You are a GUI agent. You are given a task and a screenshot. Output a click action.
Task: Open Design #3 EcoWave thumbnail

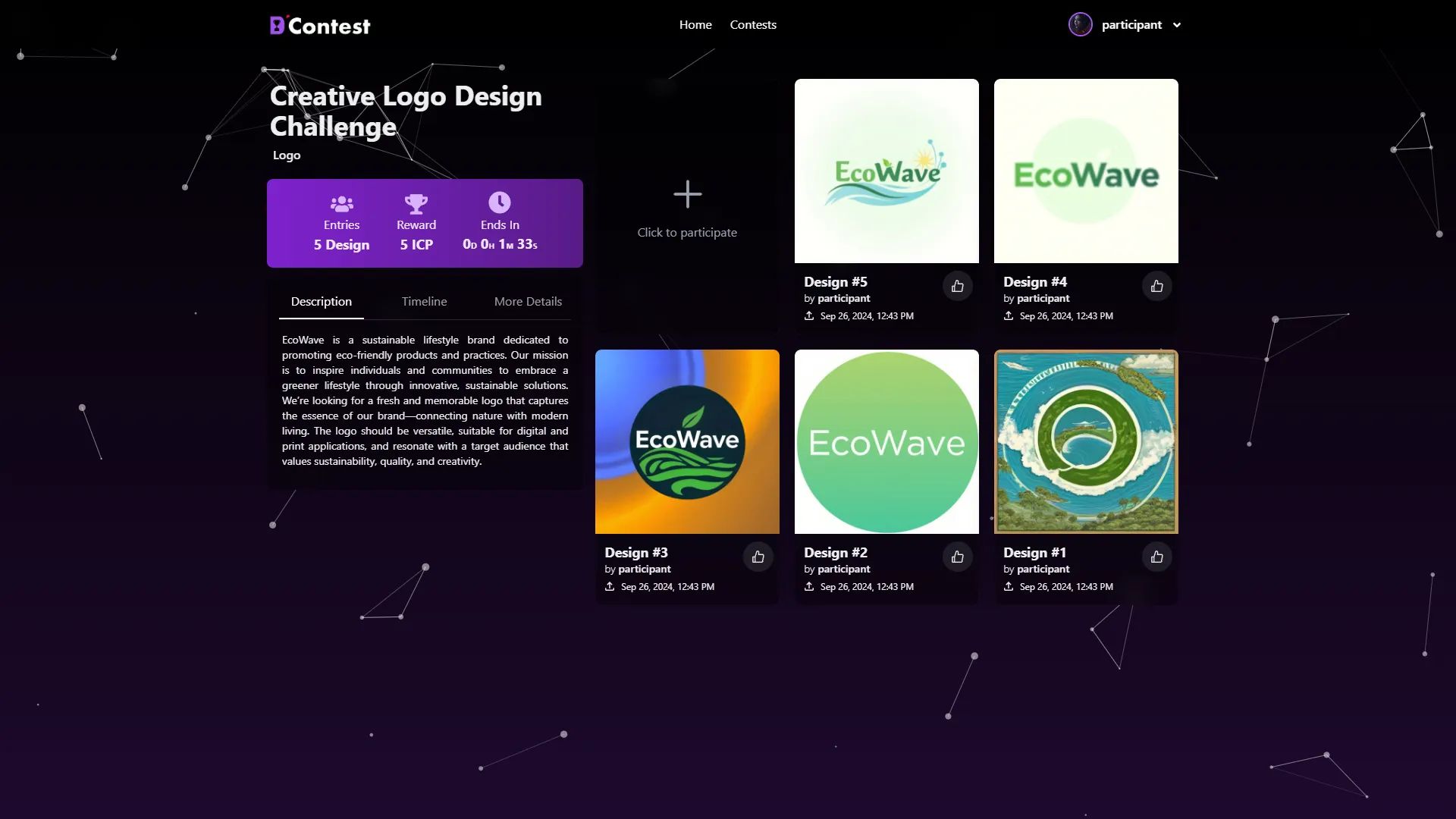(x=687, y=442)
